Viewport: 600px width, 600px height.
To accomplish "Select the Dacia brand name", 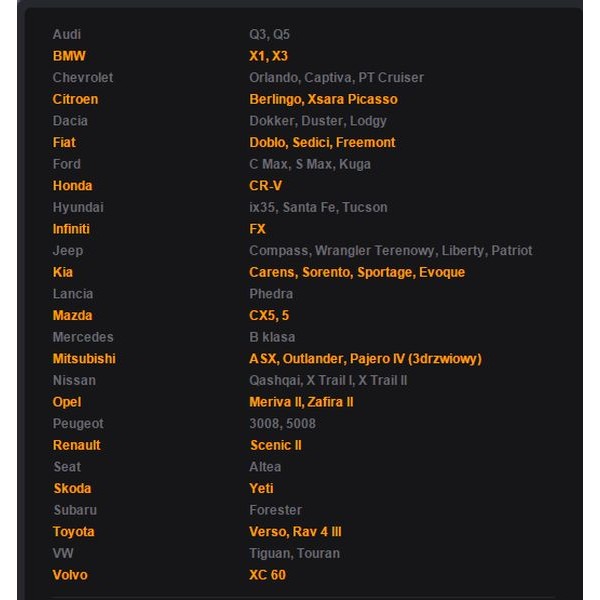I will point(70,121).
